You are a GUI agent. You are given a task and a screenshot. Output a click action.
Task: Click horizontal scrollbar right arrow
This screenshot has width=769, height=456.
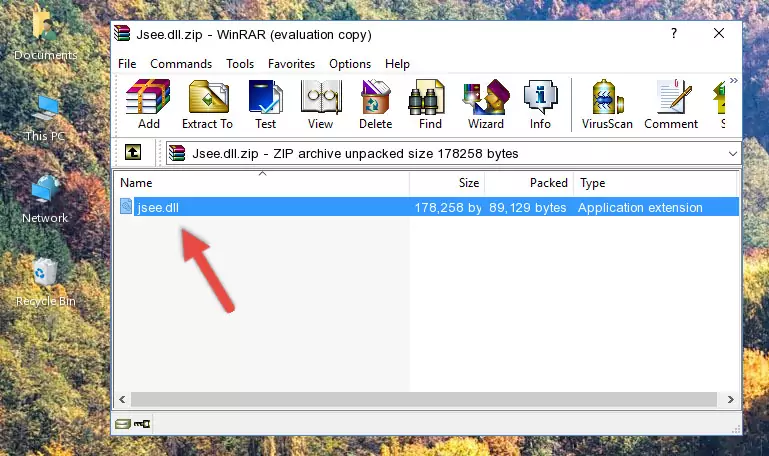click(x=730, y=400)
